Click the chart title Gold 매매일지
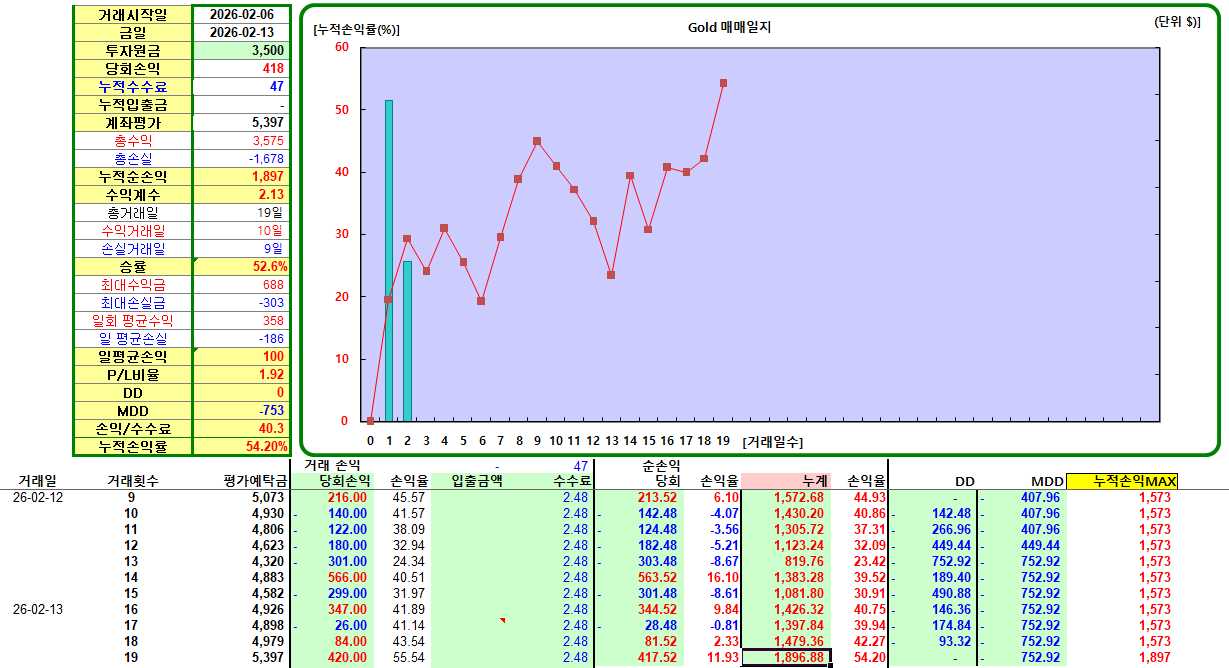The height and width of the screenshot is (668, 1229). (x=729, y=27)
